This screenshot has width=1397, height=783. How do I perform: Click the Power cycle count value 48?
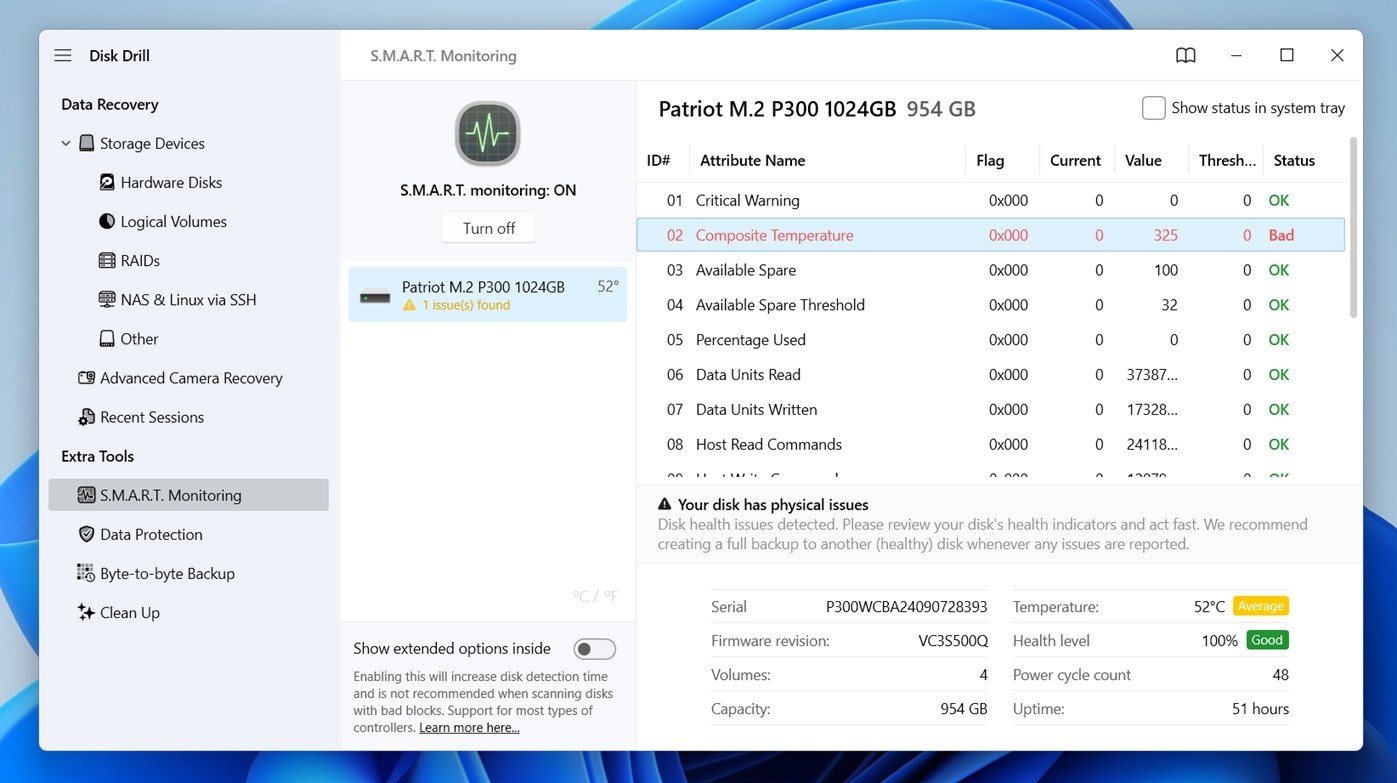coord(1280,675)
